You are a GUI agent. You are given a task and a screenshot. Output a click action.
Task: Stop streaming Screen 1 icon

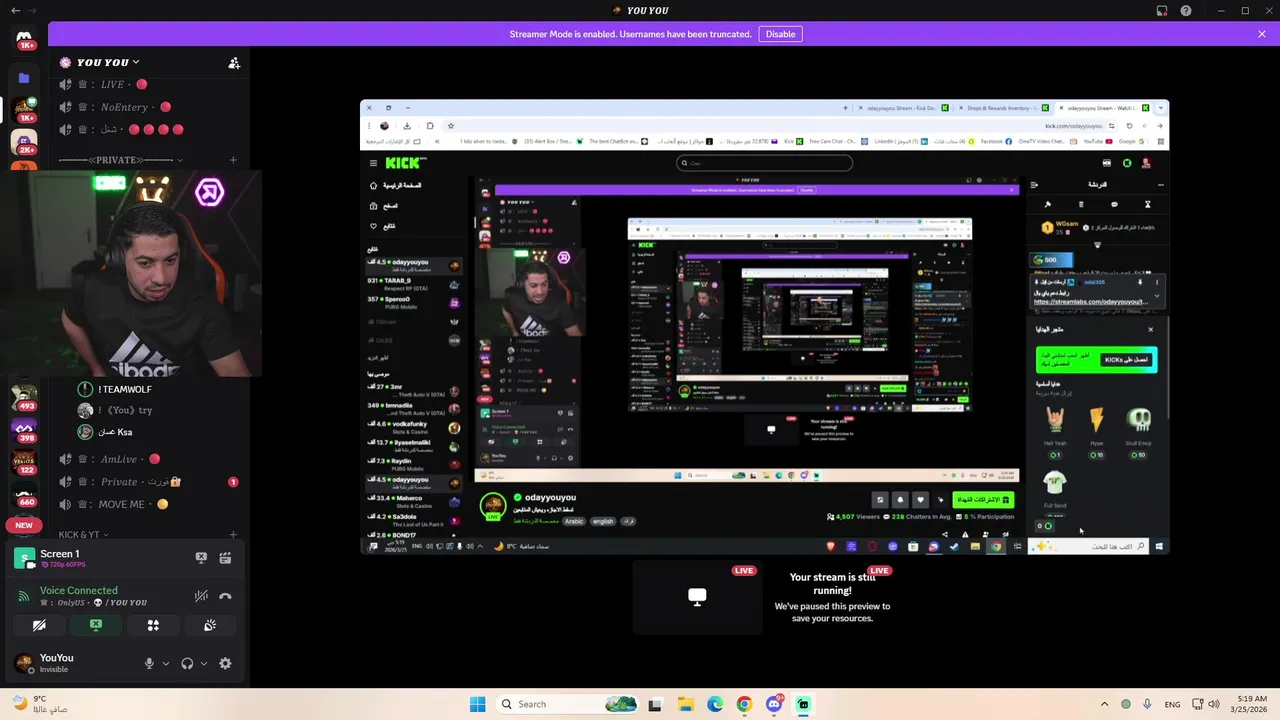(x=201, y=558)
